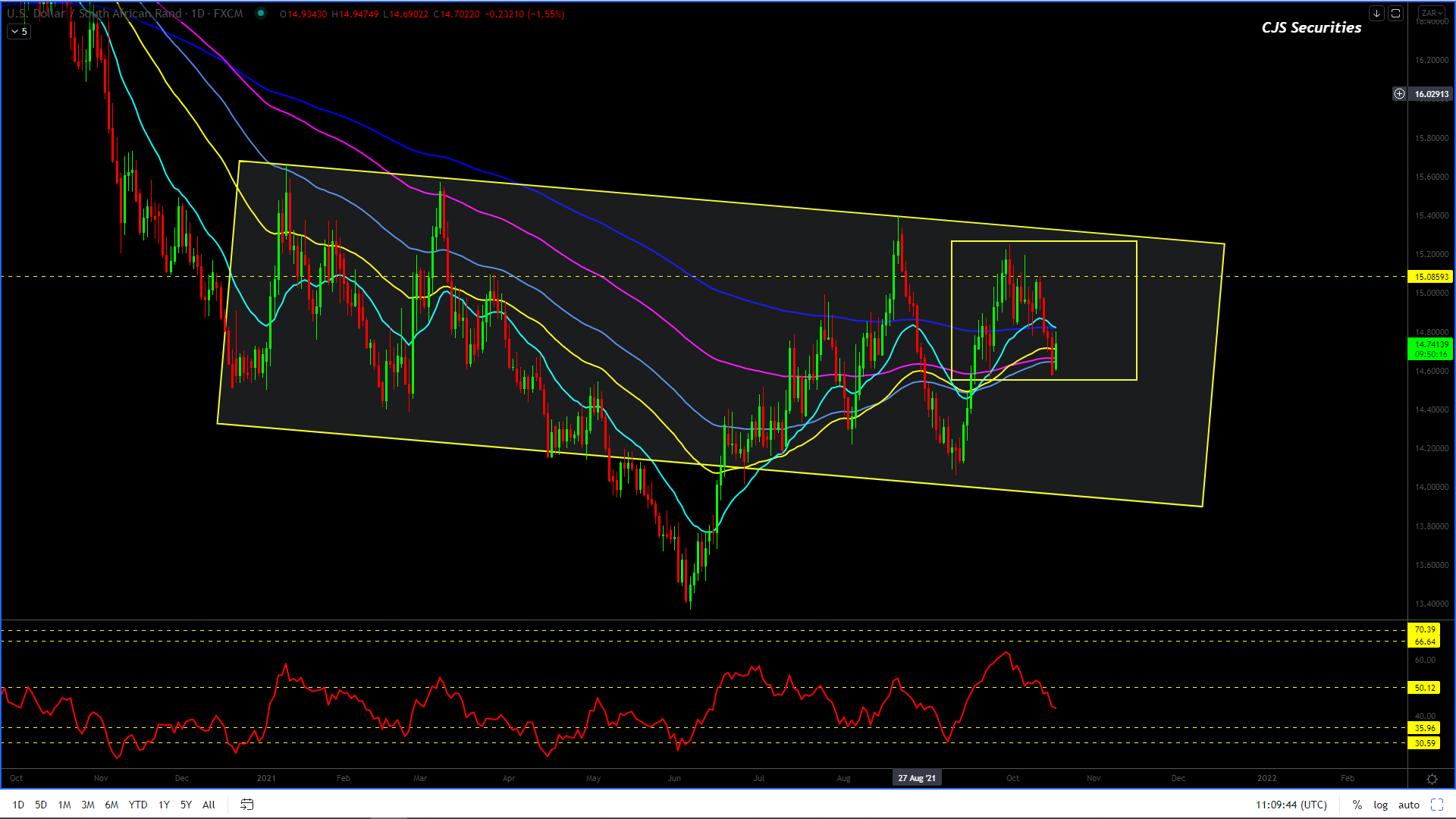Expand the indicators legend chevron showing 5
Viewport: 1456px width, 819px height.
[x=19, y=32]
